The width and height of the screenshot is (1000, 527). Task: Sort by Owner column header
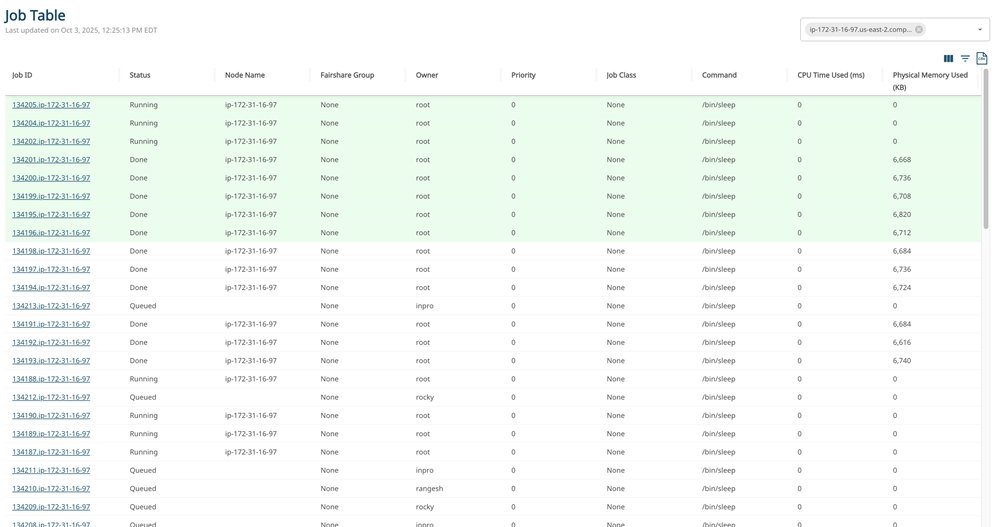pos(427,75)
